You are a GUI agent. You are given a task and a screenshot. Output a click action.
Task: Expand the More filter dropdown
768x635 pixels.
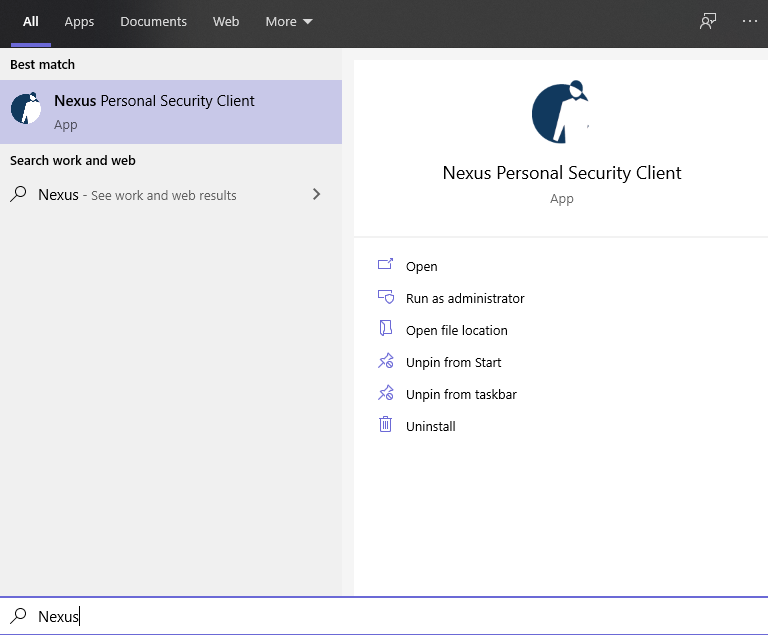(x=289, y=22)
